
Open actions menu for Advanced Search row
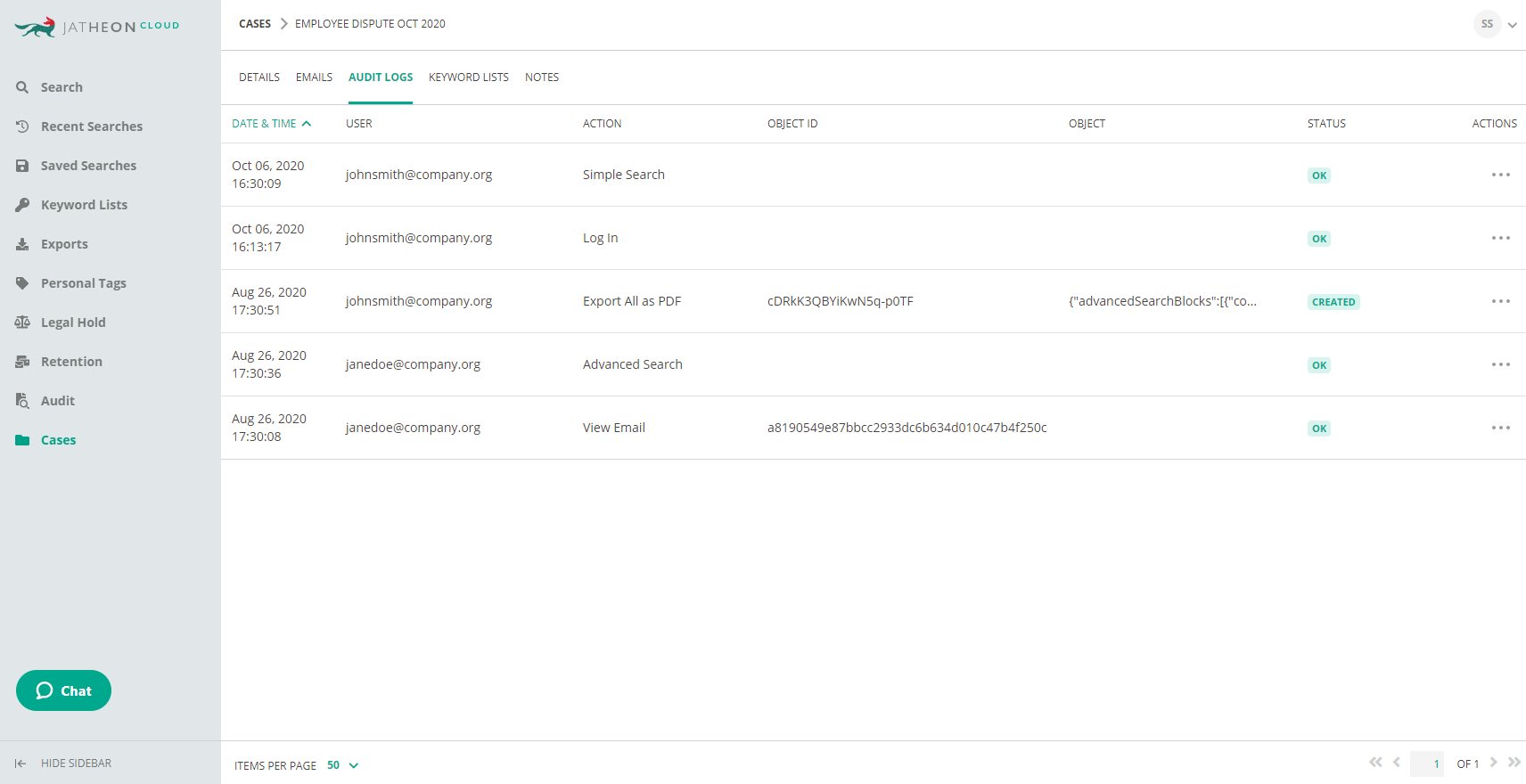[1501, 364]
